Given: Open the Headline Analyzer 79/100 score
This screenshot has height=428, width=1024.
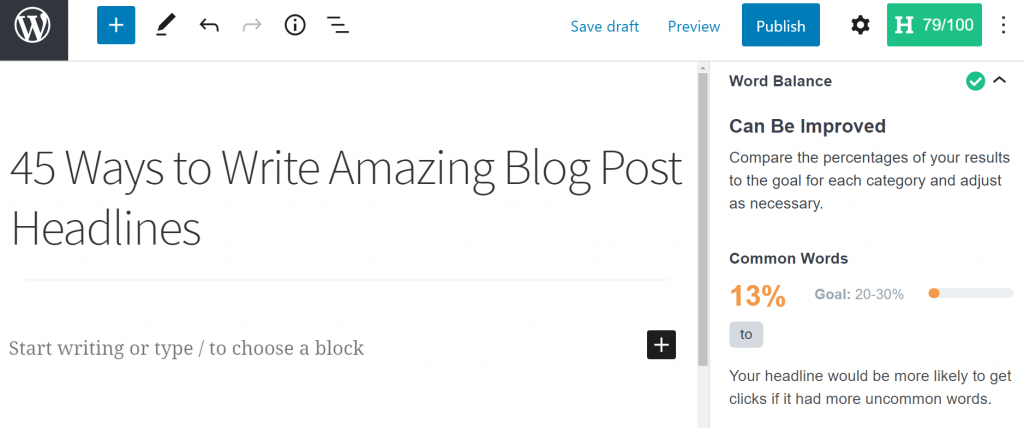Looking at the screenshot, I should tap(934, 26).
